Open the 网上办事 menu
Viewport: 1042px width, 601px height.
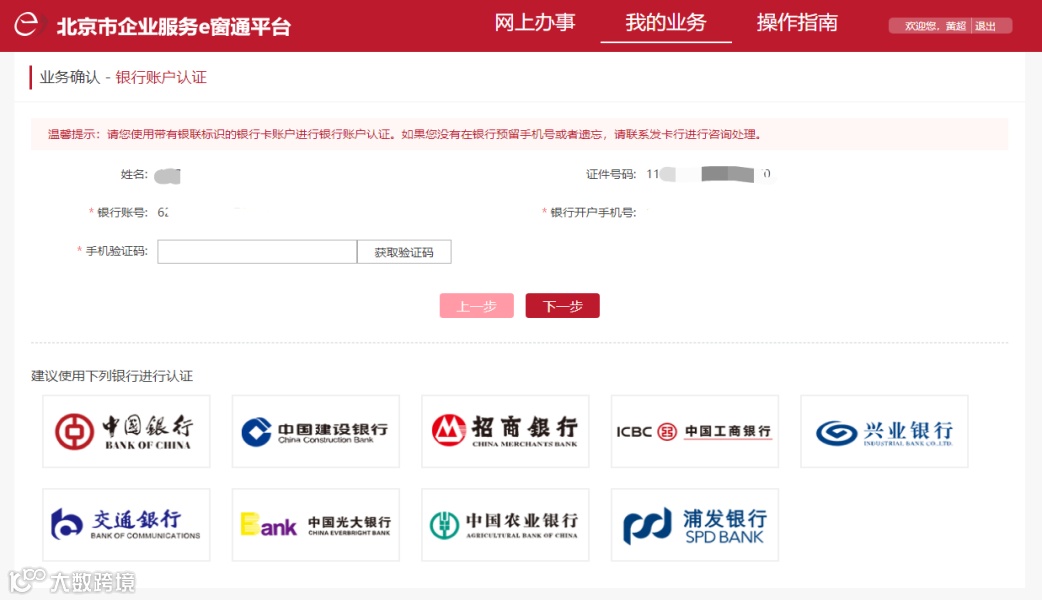[x=534, y=23]
